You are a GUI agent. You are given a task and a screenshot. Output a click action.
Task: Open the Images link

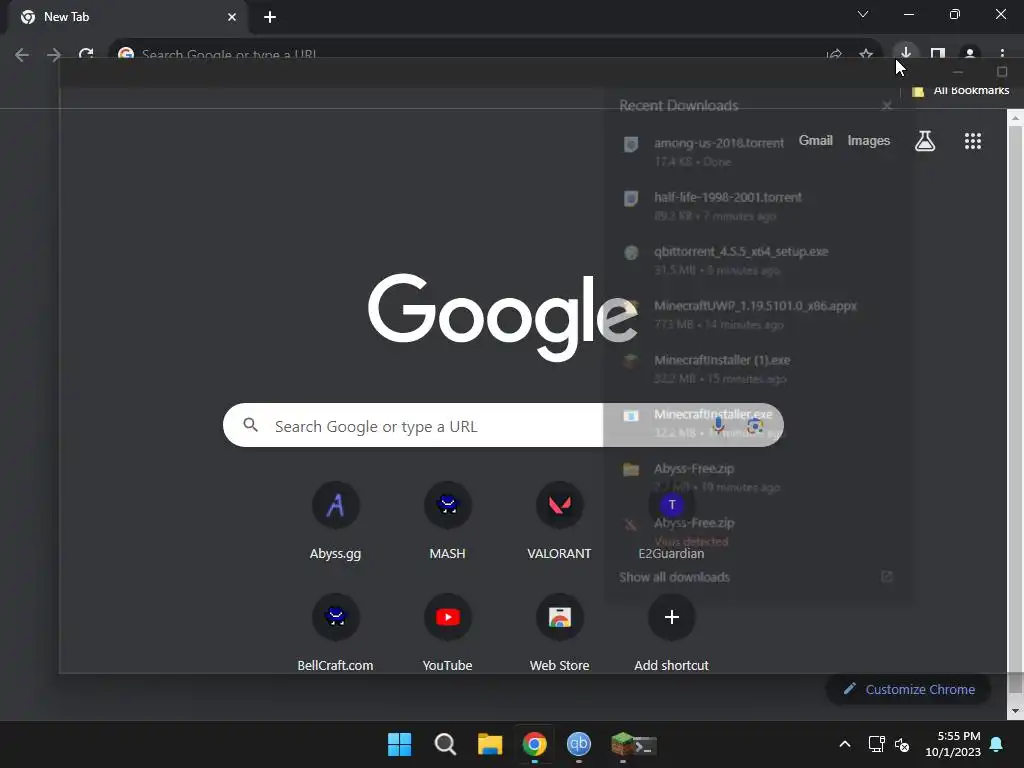click(869, 140)
